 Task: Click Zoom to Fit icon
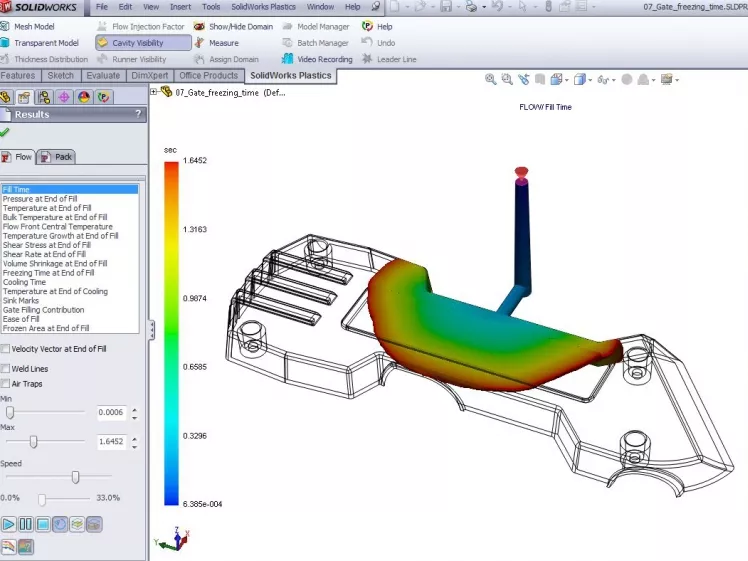(490, 79)
